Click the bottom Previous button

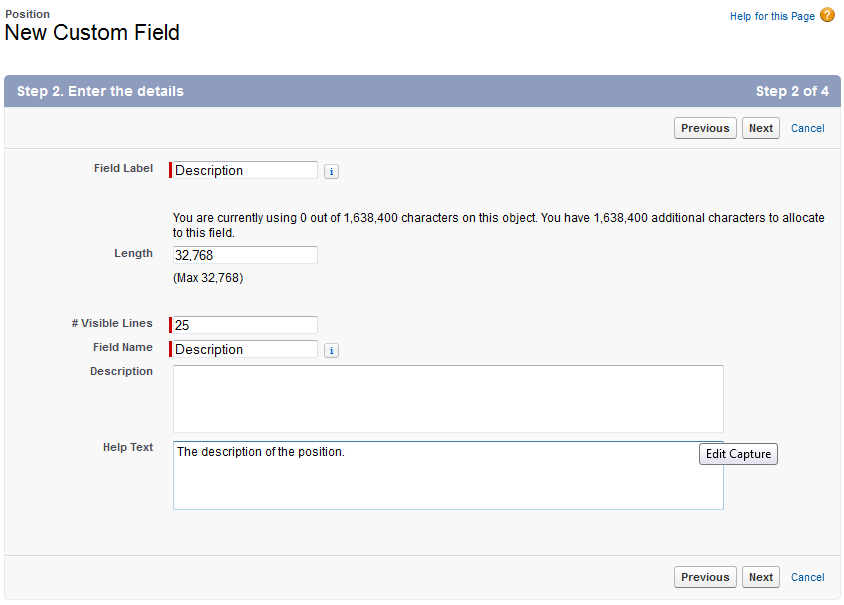click(705, 577)
